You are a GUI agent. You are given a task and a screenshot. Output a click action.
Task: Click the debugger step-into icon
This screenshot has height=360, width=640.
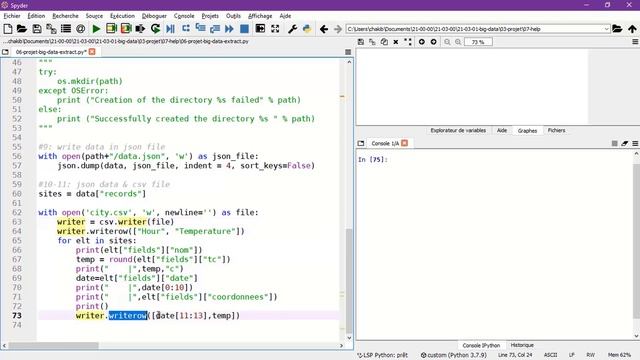200,29
